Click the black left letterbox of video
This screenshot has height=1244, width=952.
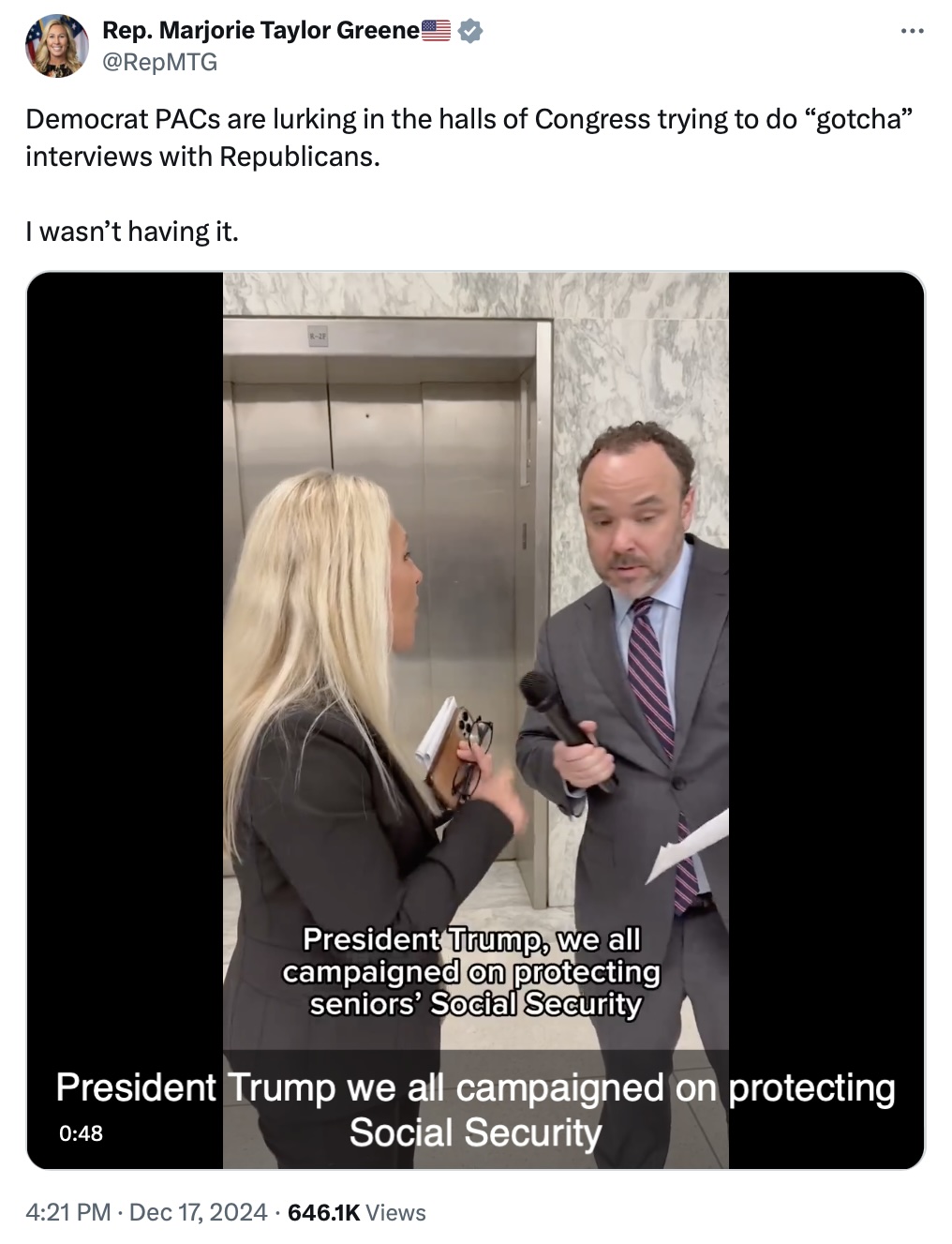click(125, 656)
